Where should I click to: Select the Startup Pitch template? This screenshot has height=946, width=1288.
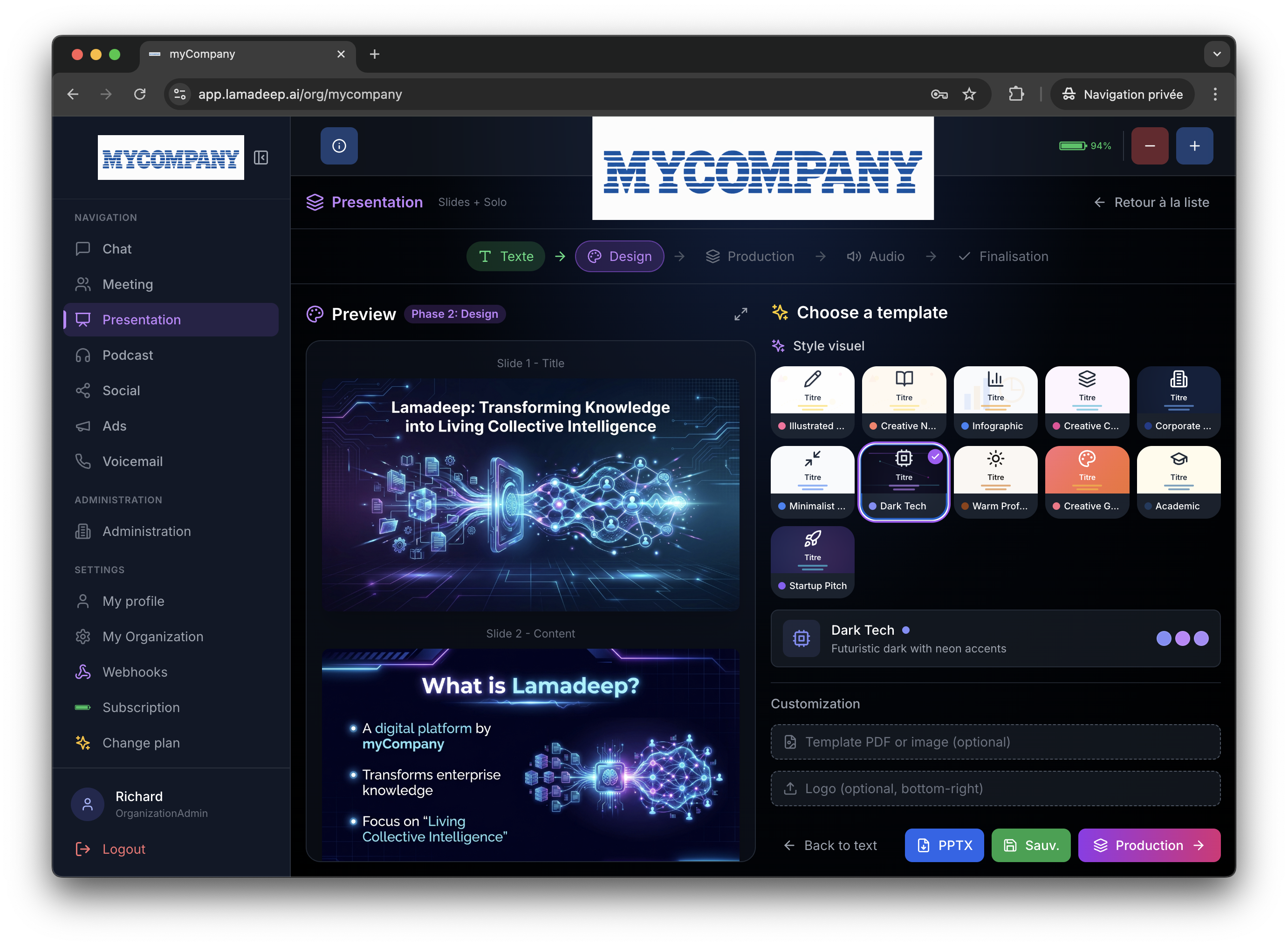812,562
